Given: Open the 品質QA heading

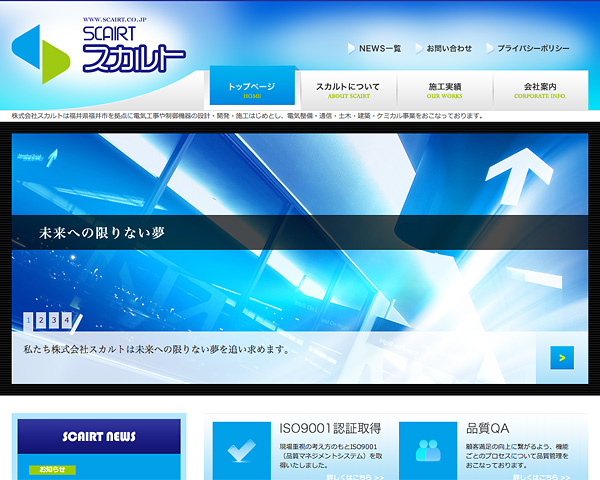Looking at the screenshot, I should coord(488,428).
